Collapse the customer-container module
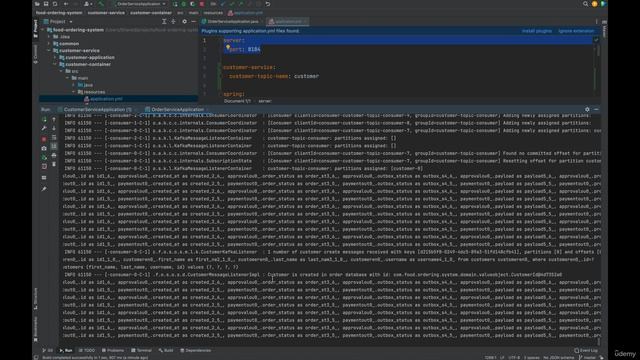This screenshot has width=640, height=360. (x=55, y=64)
